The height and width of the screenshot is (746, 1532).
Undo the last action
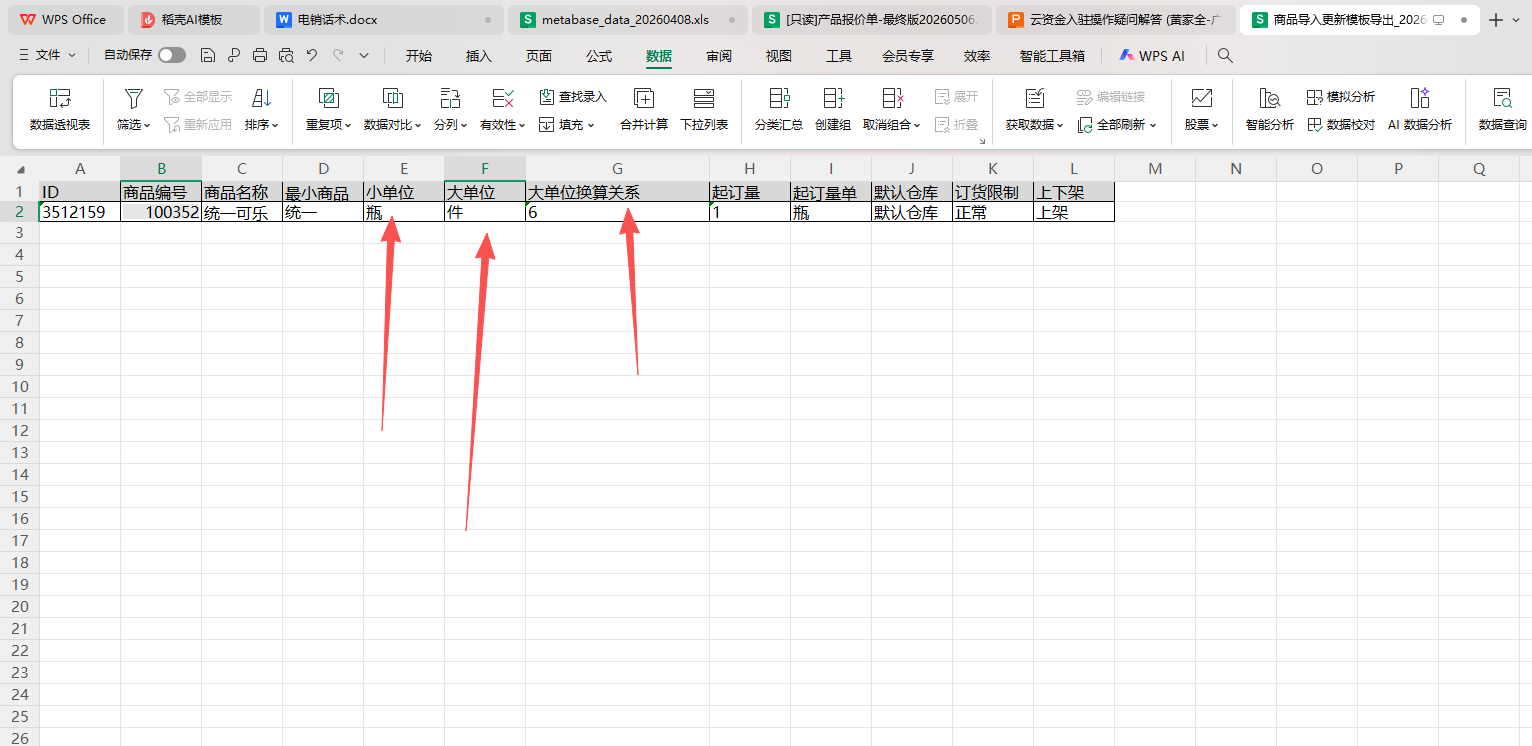(x=312, y=56)
